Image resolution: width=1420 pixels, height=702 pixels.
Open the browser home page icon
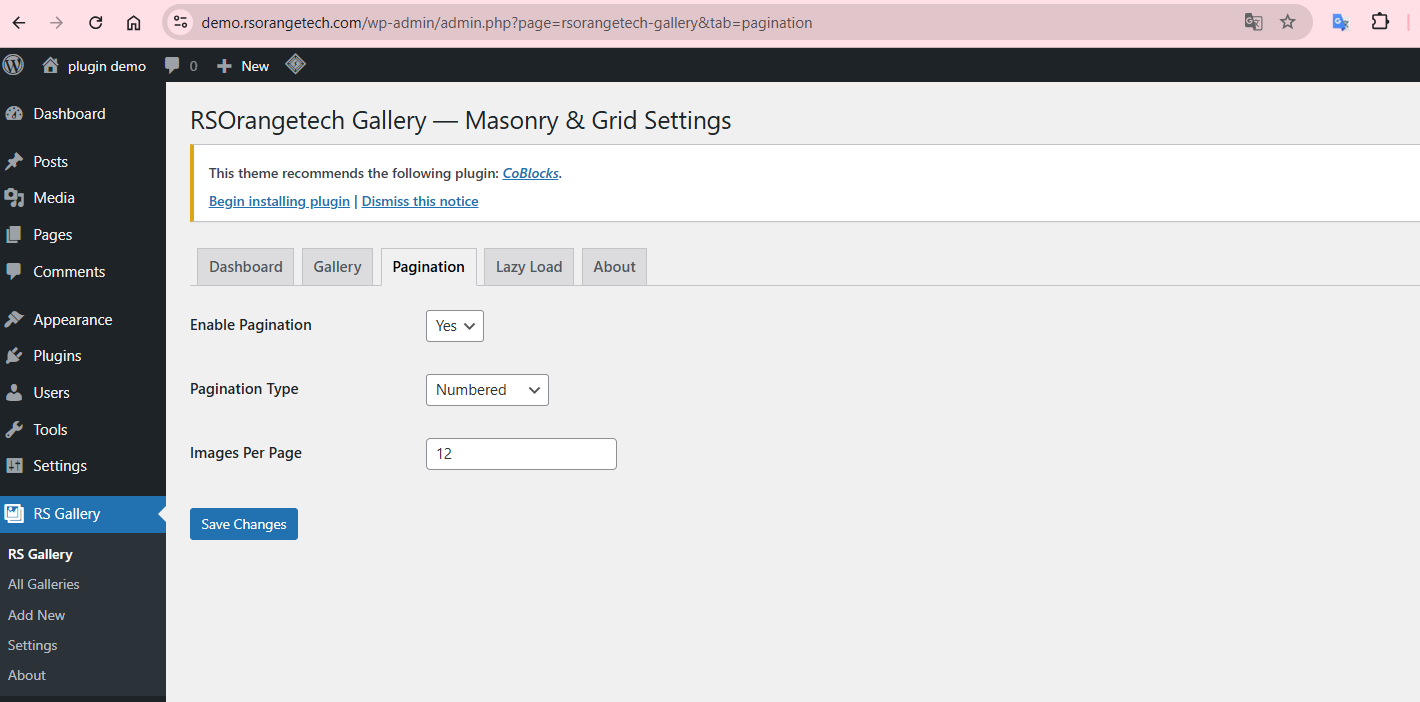click(x=134, y=22)
